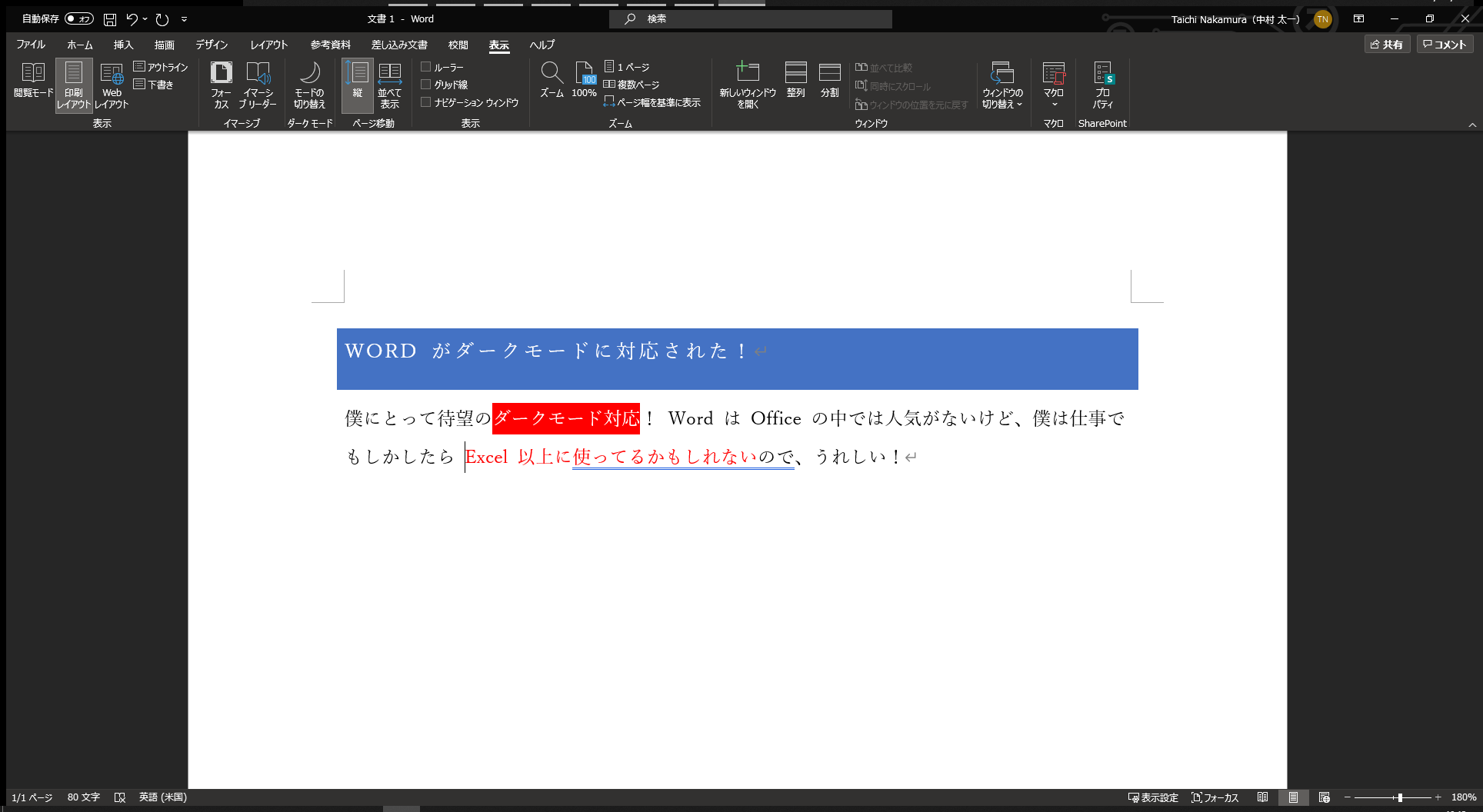Open the 校閲 ribbon tab
1483x812 pixels.
[x=458, y=45]
